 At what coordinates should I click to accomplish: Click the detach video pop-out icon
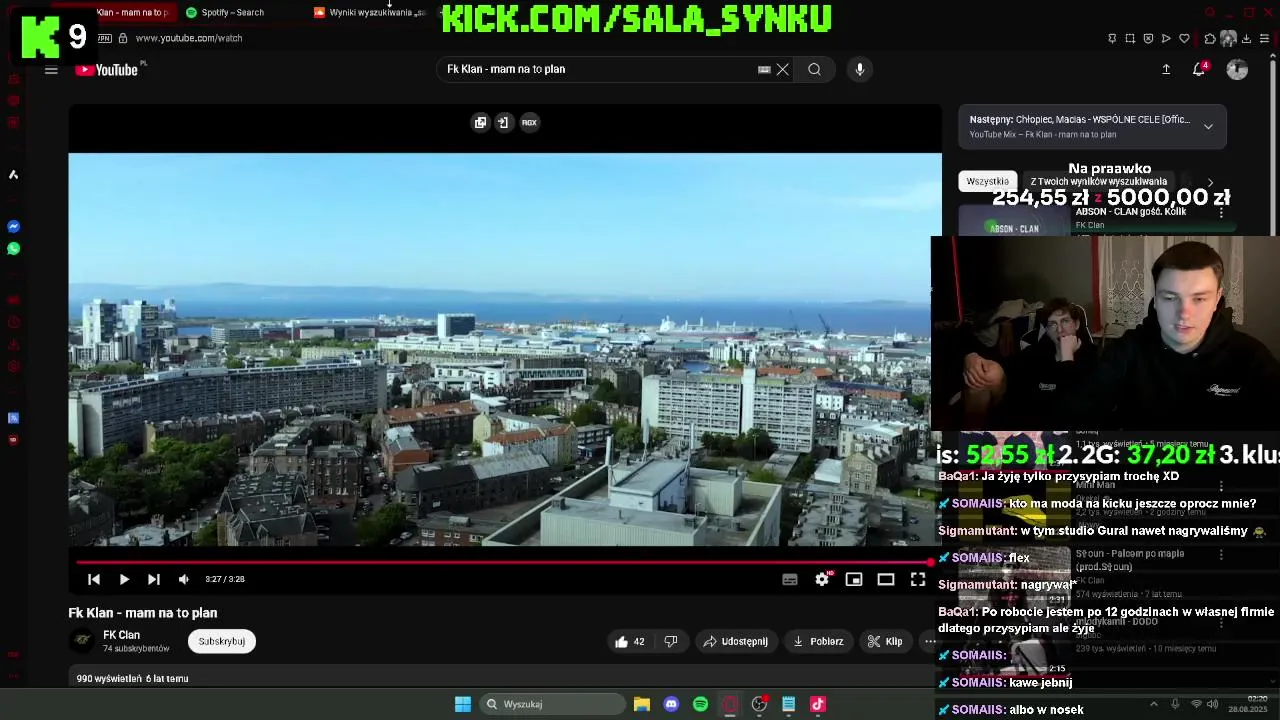481,122
